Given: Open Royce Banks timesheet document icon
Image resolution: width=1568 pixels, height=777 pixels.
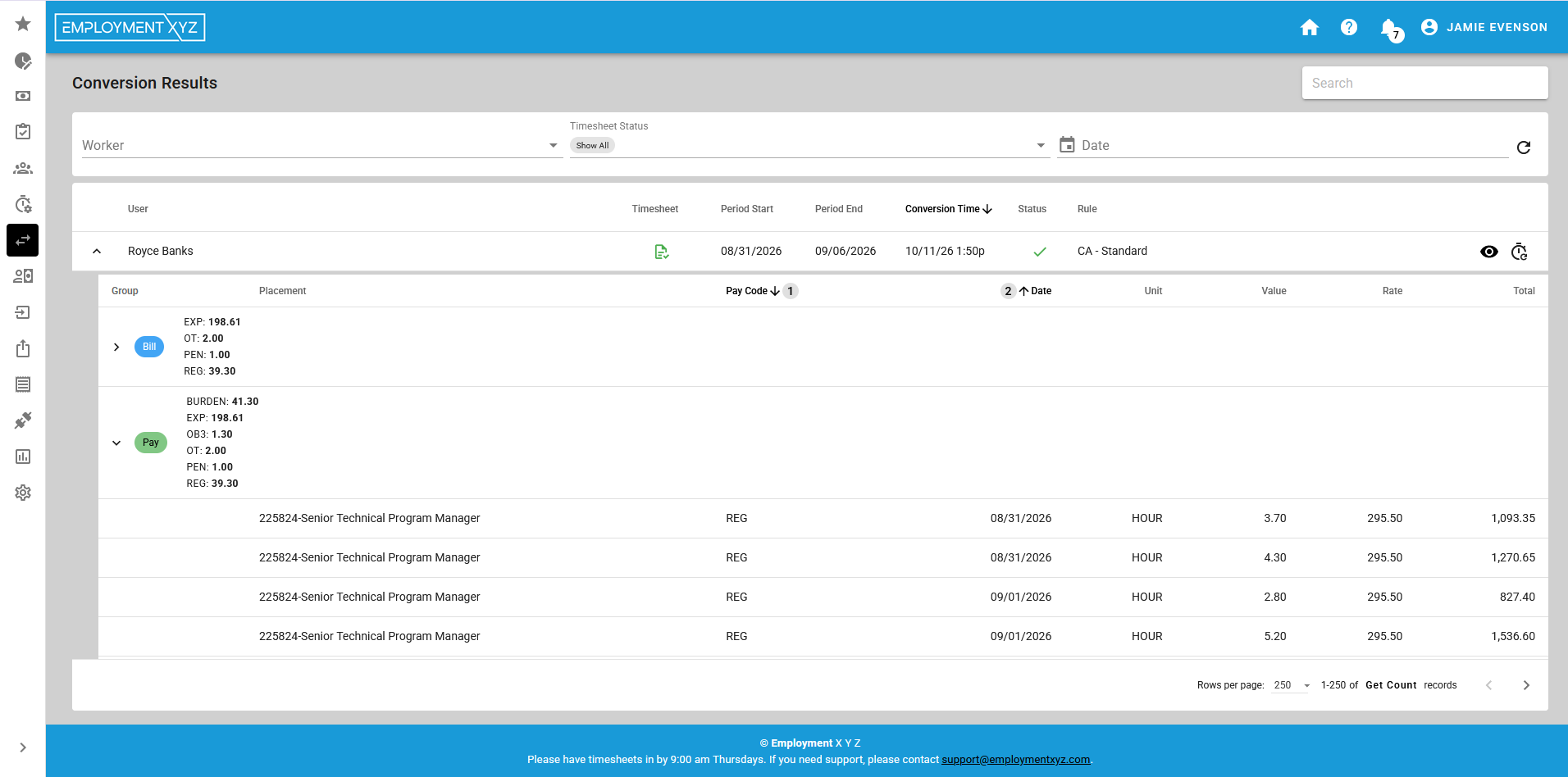Looking at the screenshot, I should pyautogui.click(x=662, y=252).
